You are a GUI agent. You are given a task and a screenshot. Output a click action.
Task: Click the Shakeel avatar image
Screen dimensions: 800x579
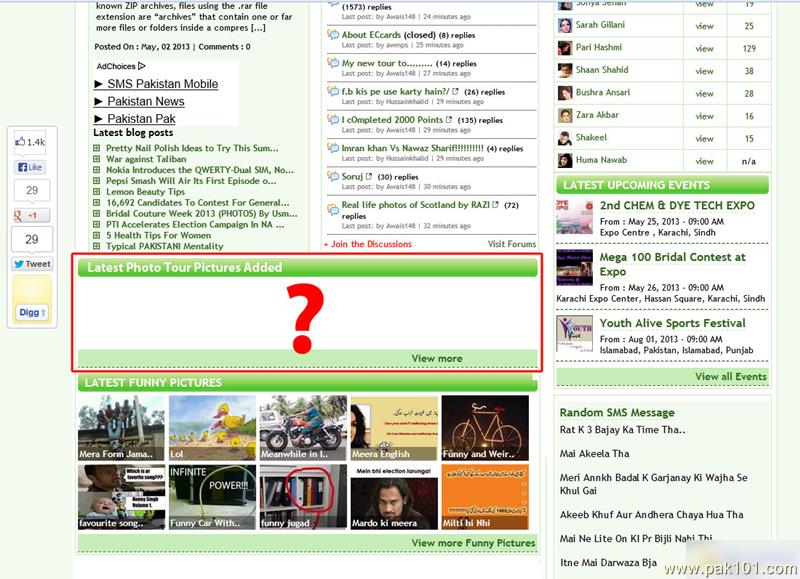pos(565,138)
